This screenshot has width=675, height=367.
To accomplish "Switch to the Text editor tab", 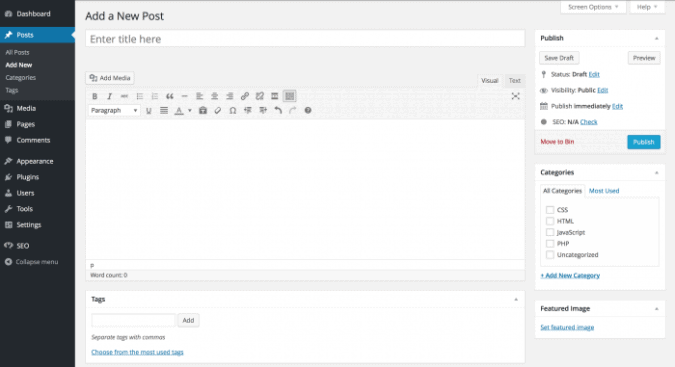I will 514,80.
